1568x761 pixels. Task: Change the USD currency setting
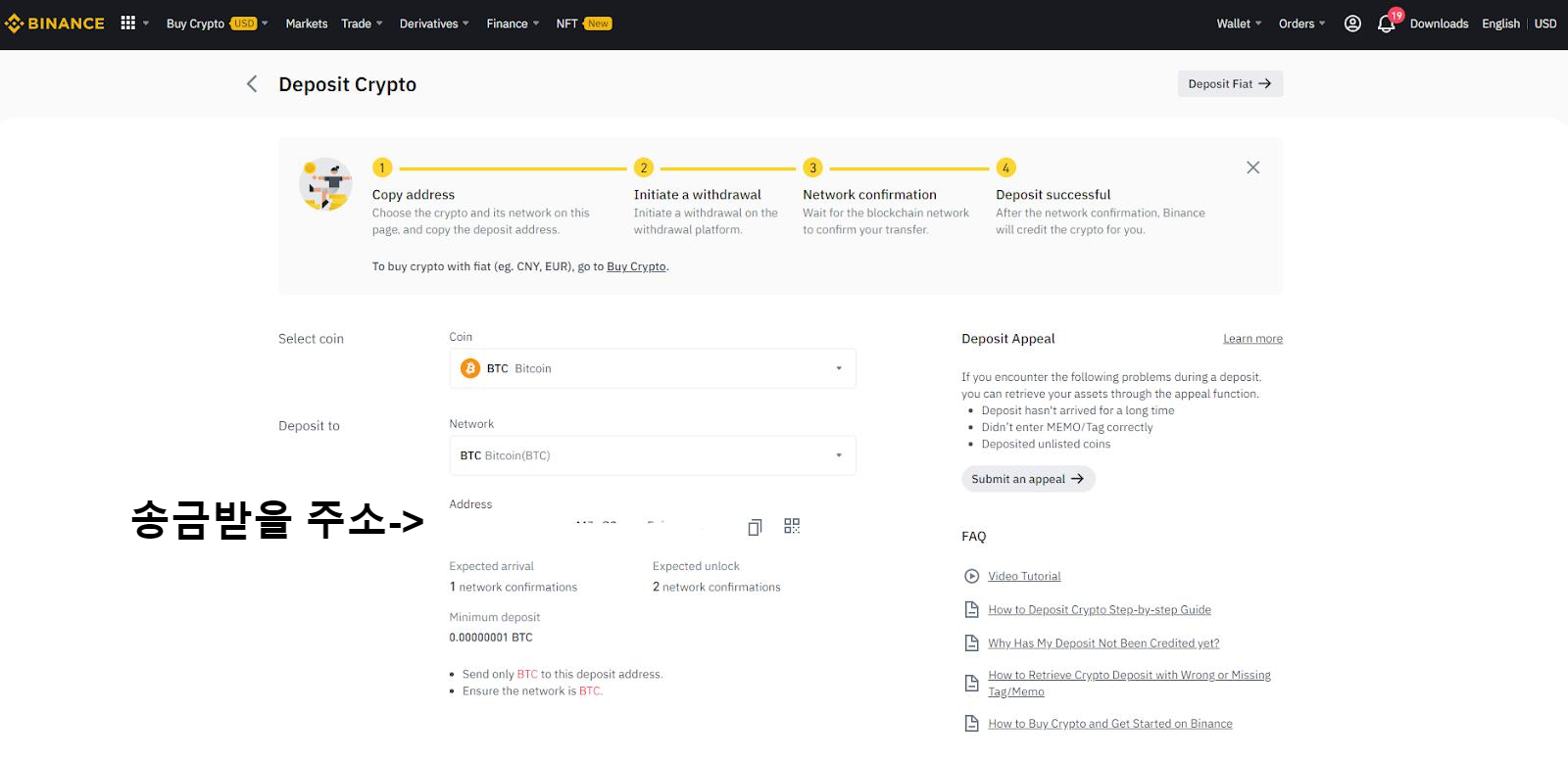pyautogui.click(x=1545, y=24)
